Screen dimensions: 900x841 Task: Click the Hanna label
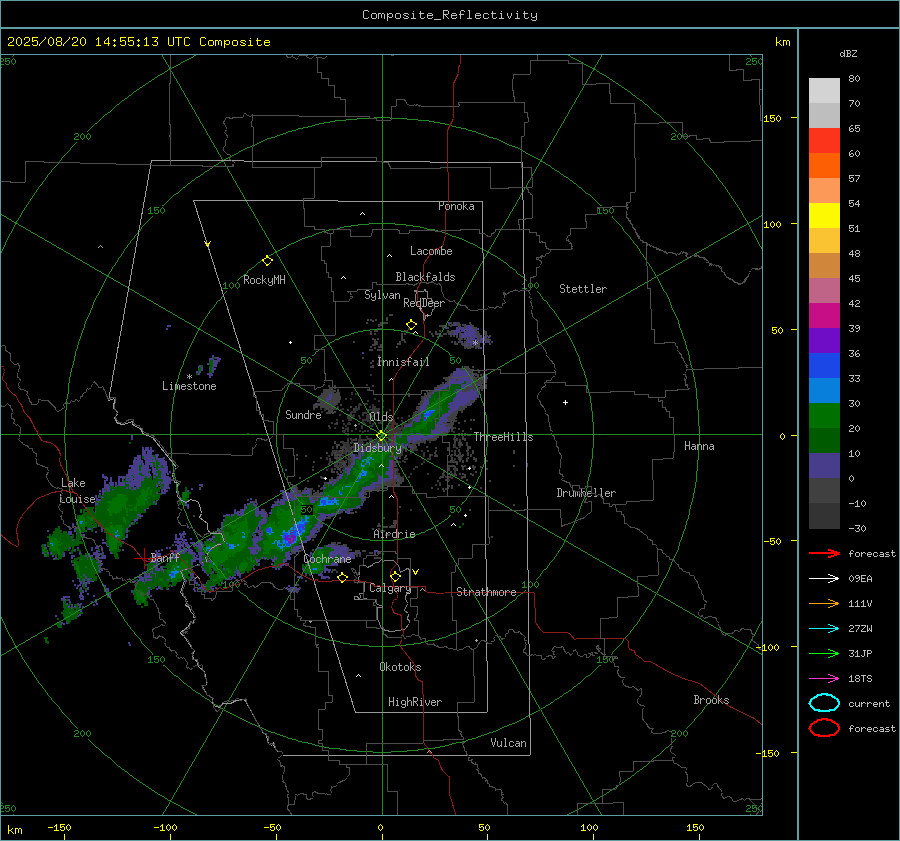[699, 446]
